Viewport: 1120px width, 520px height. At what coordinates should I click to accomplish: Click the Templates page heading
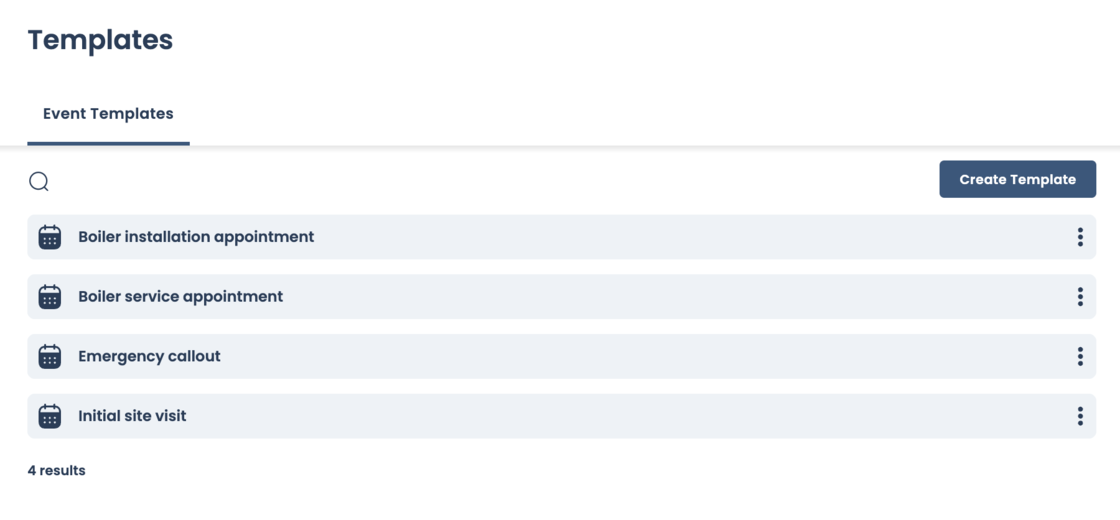click(100, 40)
